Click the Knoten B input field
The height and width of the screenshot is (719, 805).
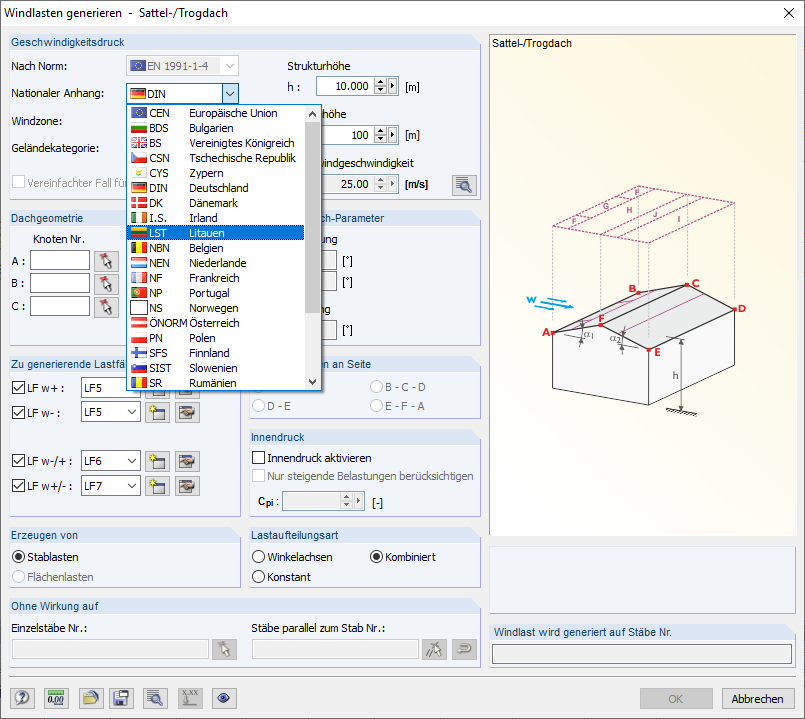60,283
